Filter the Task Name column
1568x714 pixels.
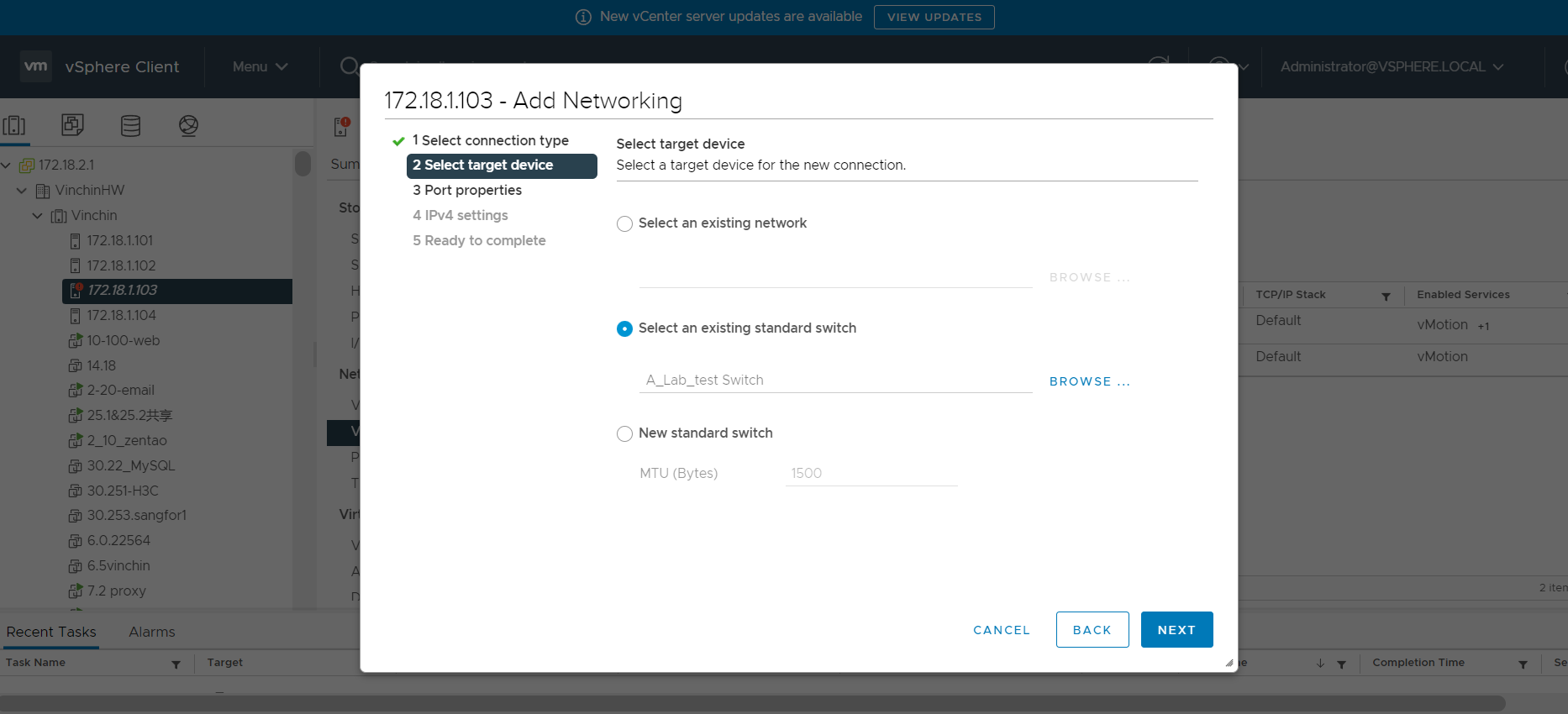tap(176, 664)
